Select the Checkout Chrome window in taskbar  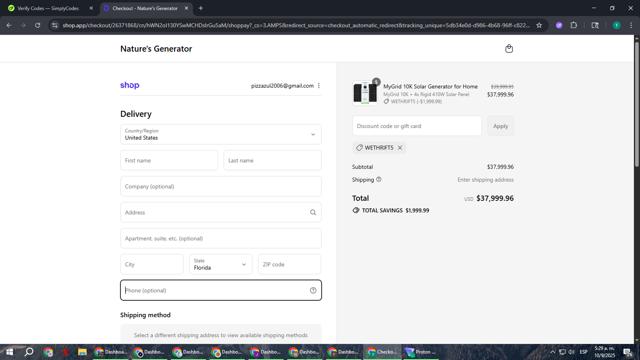point(382,352)
